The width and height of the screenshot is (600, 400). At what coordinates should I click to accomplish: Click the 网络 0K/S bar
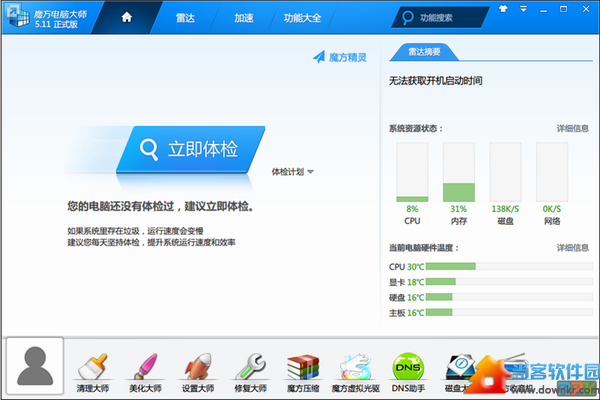552,172
